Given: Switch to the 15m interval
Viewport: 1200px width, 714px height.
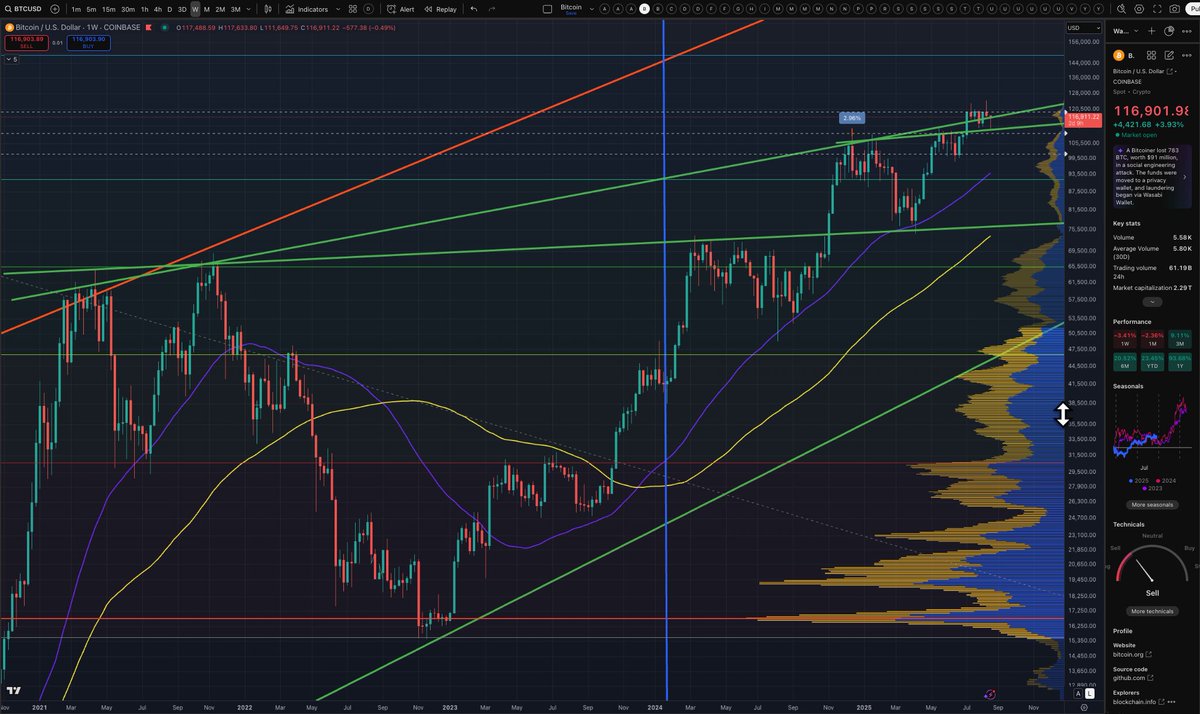Looking at the screenshot, I should pos(109,9).
